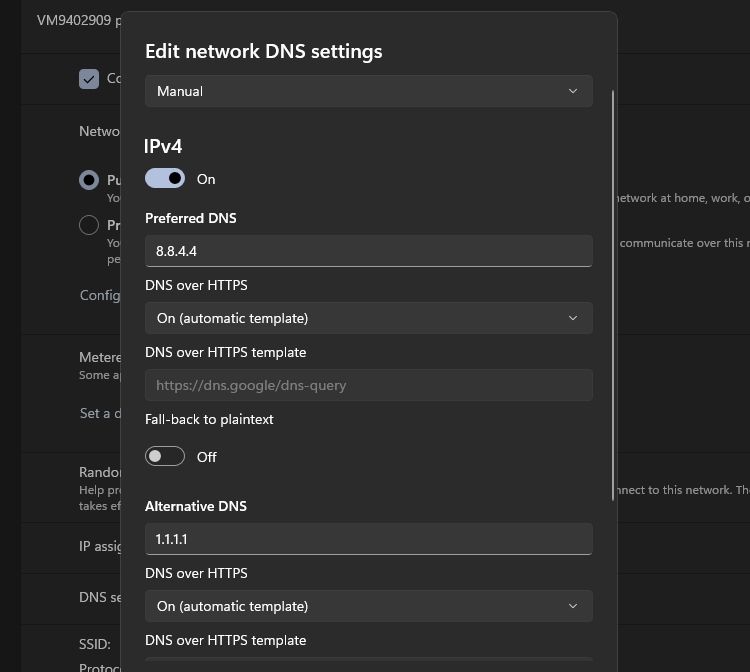Click the Configure firewall link in background
This screenshot has height=672, width=750.
[x=99, y=295]
